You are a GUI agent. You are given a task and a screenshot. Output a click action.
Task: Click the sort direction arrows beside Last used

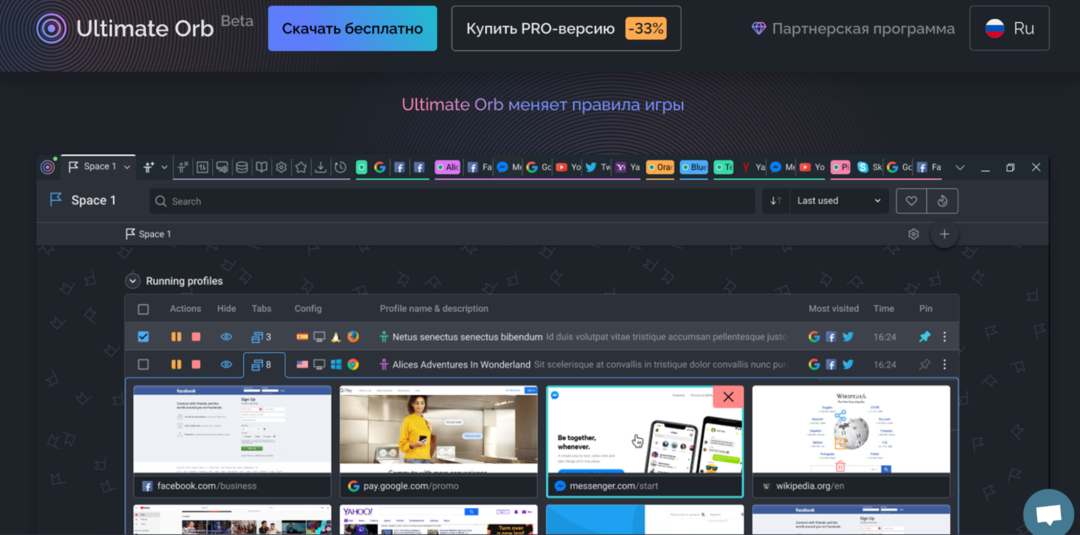776,201
